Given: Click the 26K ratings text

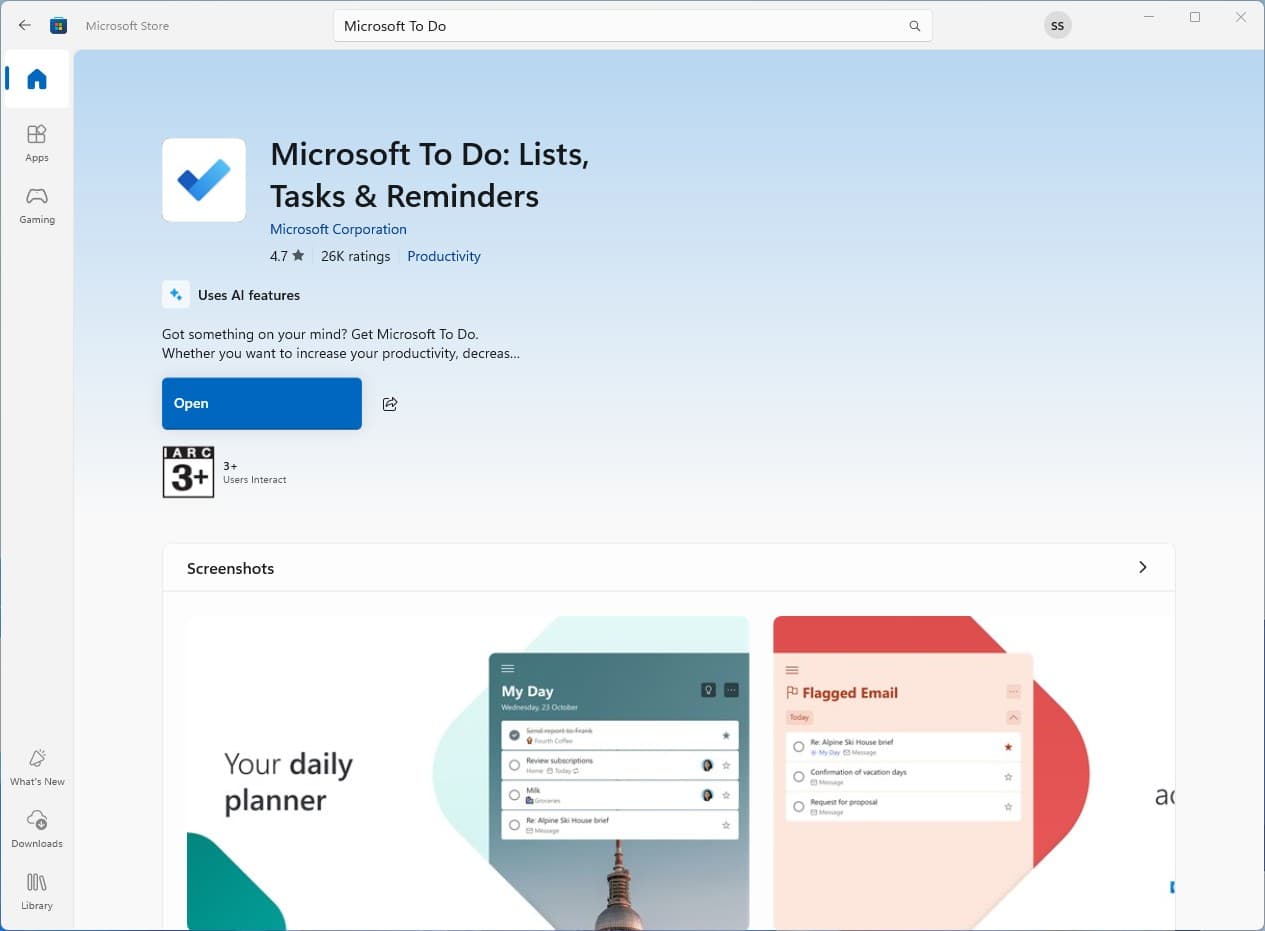Looking at the screenshot, I should point(355,256).
